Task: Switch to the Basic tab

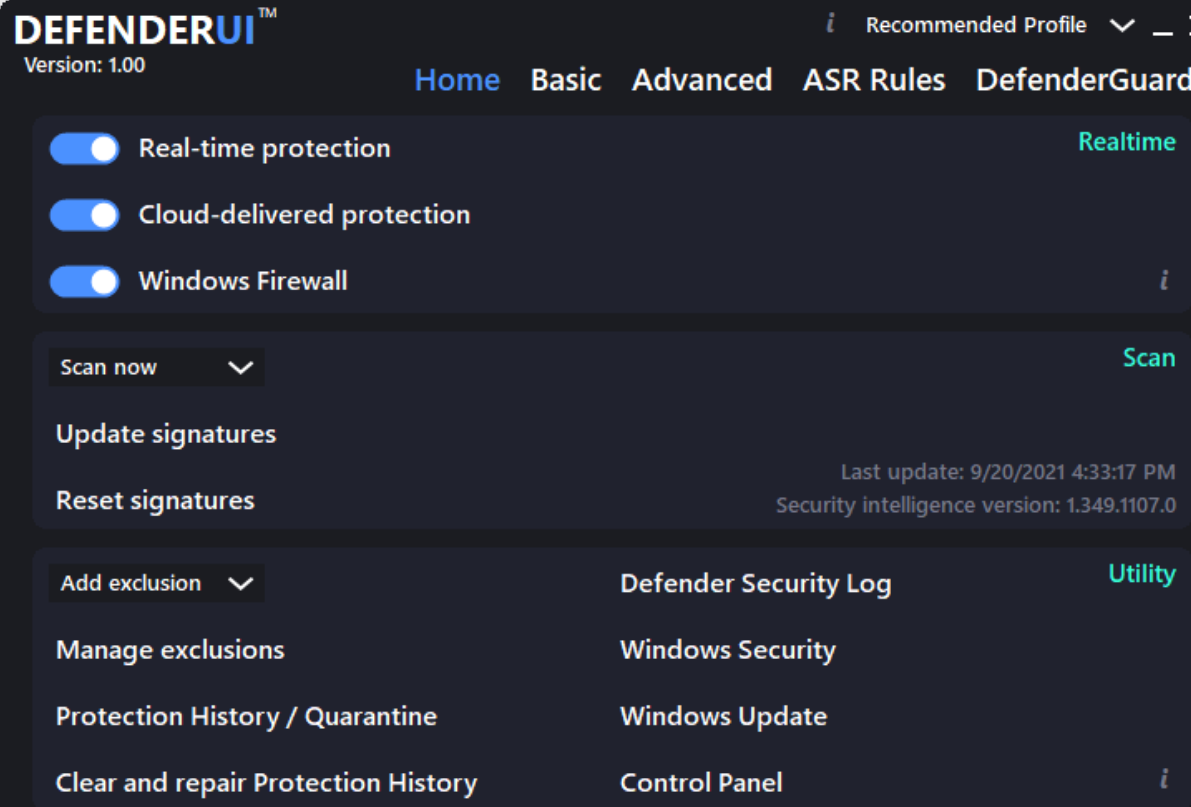Action: point(566,80)
